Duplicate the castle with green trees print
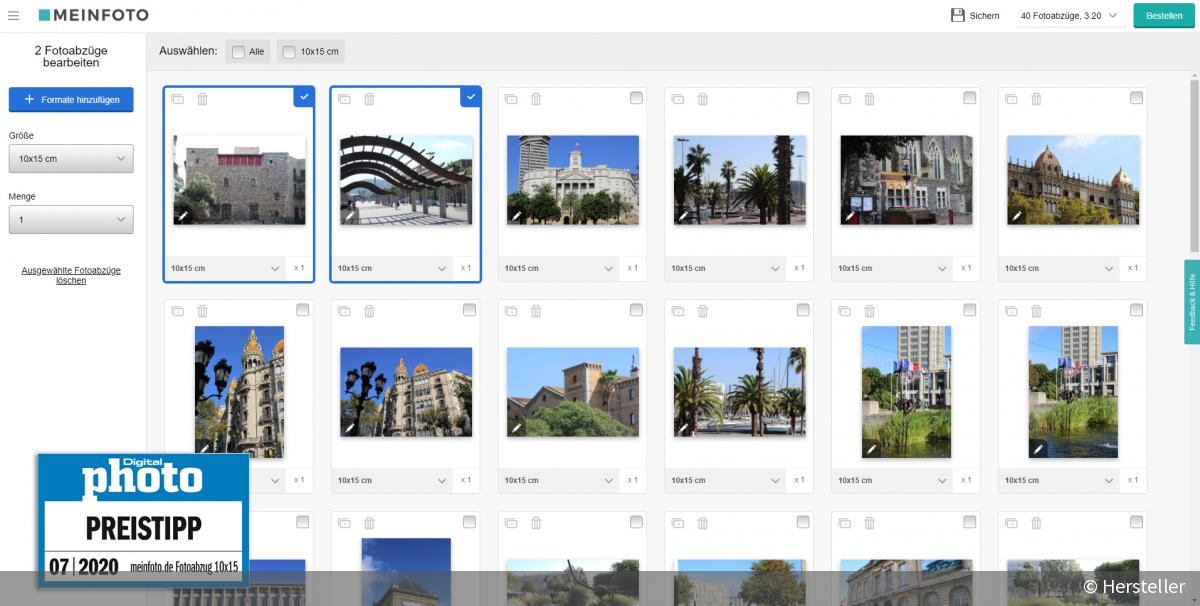Image resolution: width=1200 pixels, height=606 pixels. pos(511,311)
